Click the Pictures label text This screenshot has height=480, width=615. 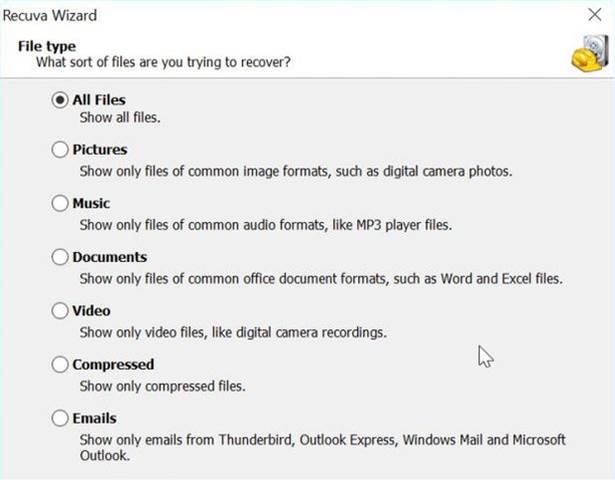click(100, 150)
